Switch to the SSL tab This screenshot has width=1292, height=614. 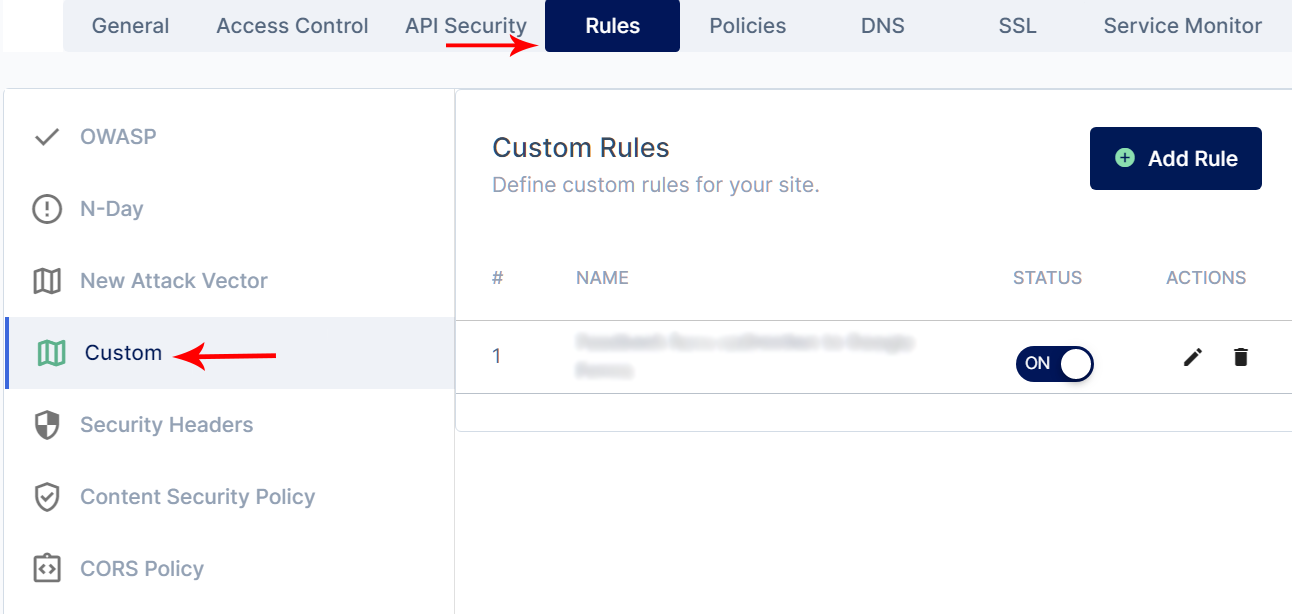tap(1018, 26)
